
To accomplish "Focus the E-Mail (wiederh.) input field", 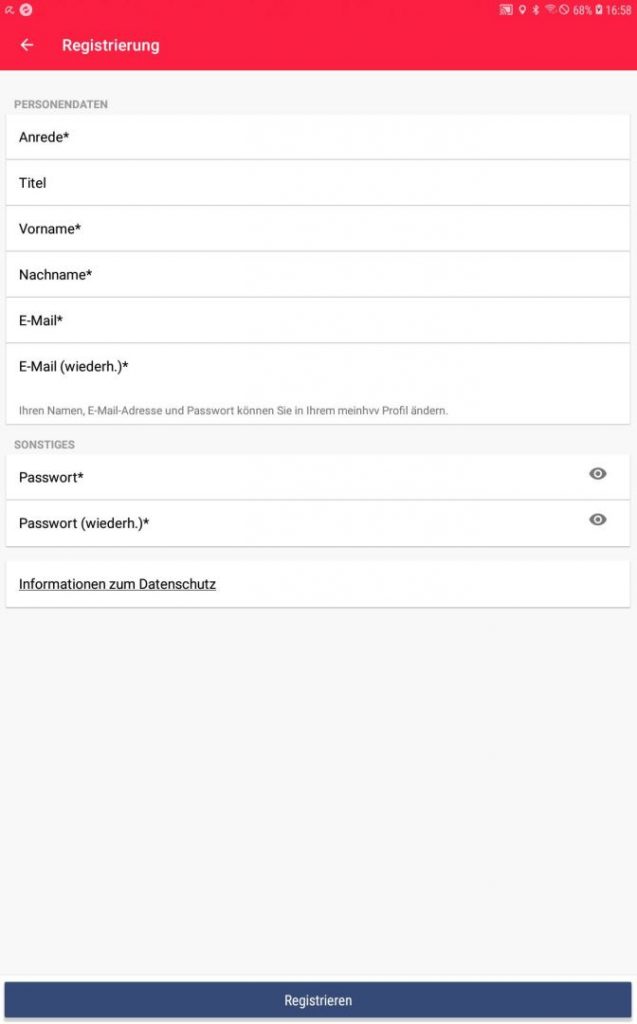I will coord(318,366).
